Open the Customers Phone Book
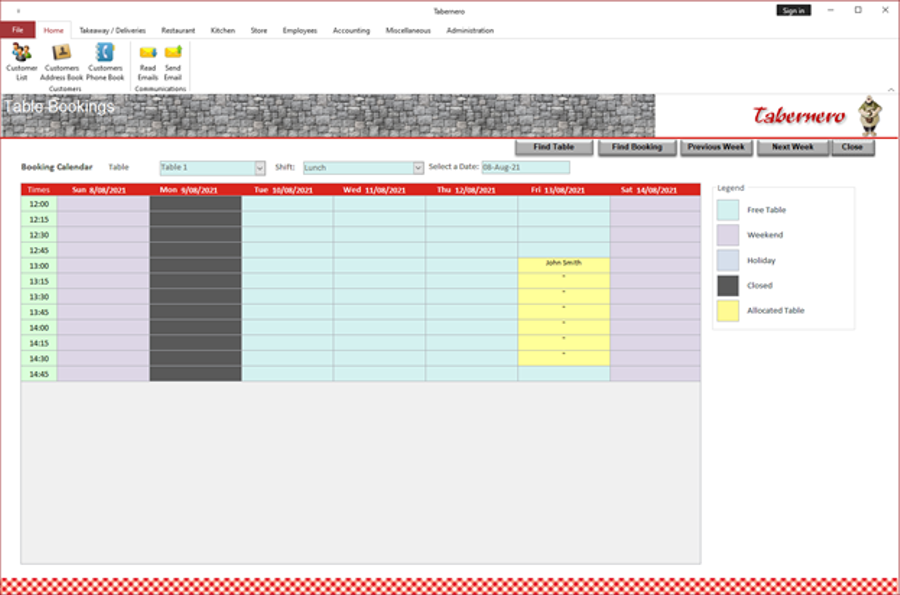 point(105,62)
